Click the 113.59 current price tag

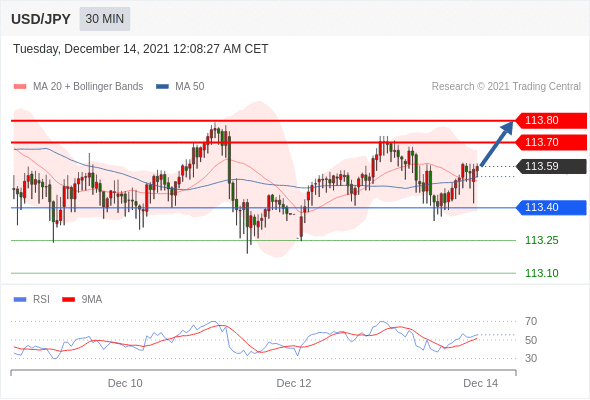[551, 166]
